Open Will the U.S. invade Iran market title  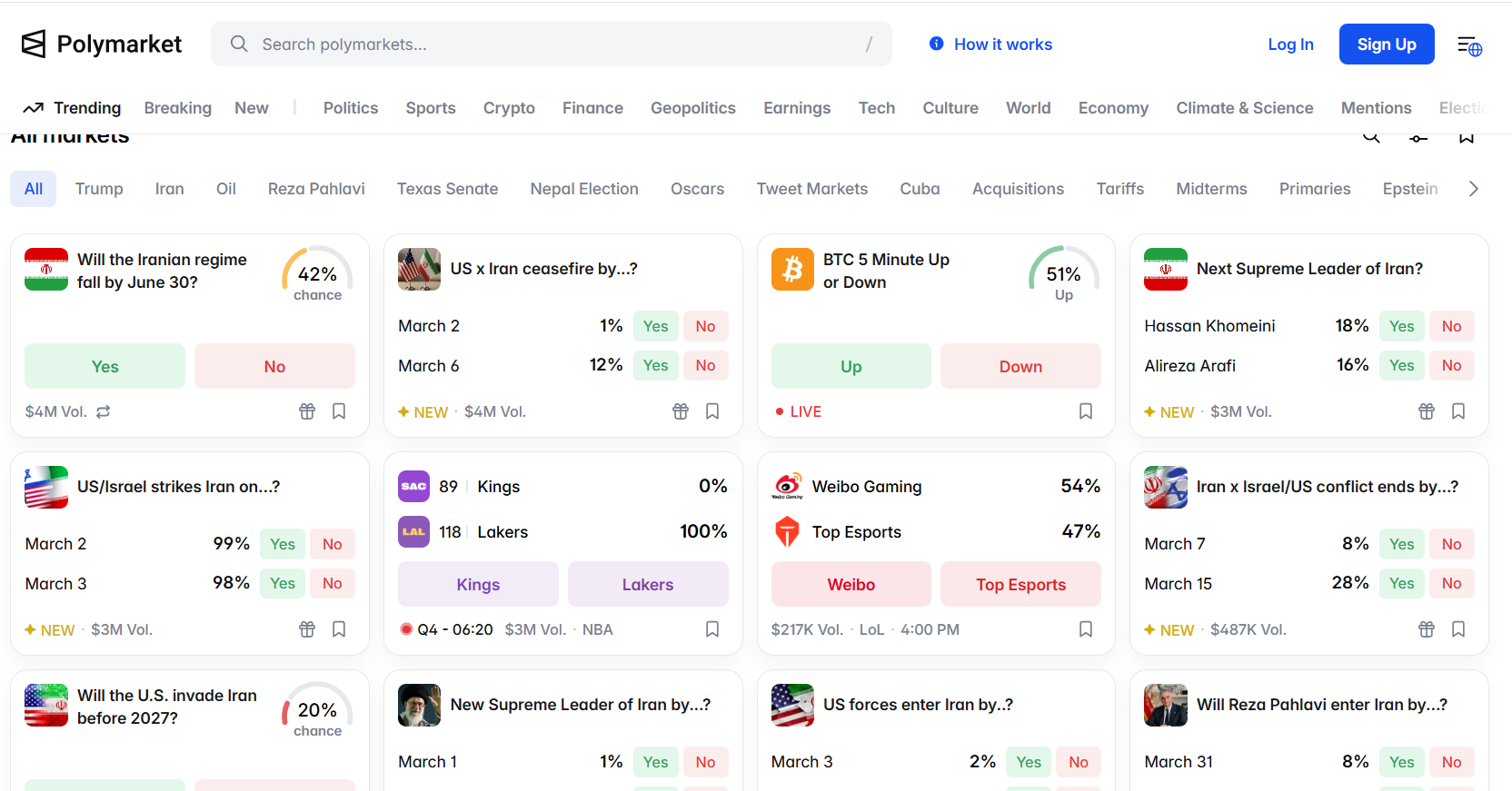167,707
